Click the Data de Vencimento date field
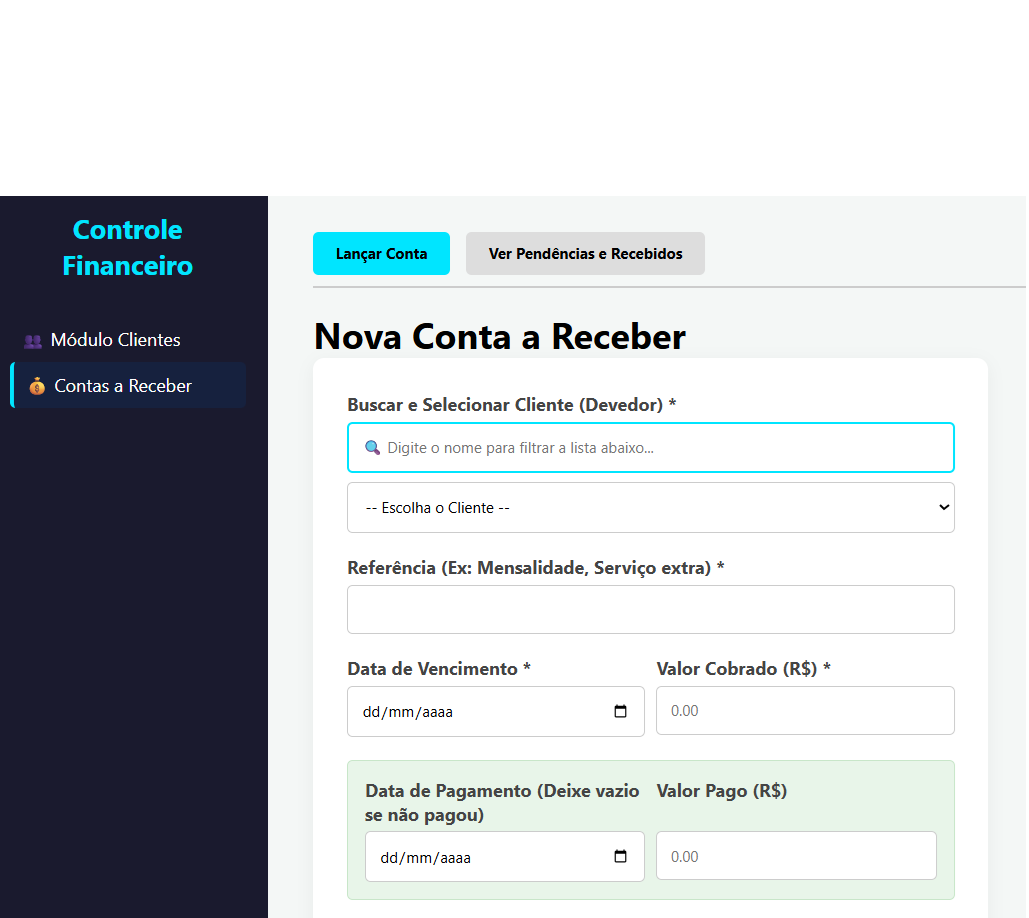Screen dimensions: 1029x918 click(495, 711)
